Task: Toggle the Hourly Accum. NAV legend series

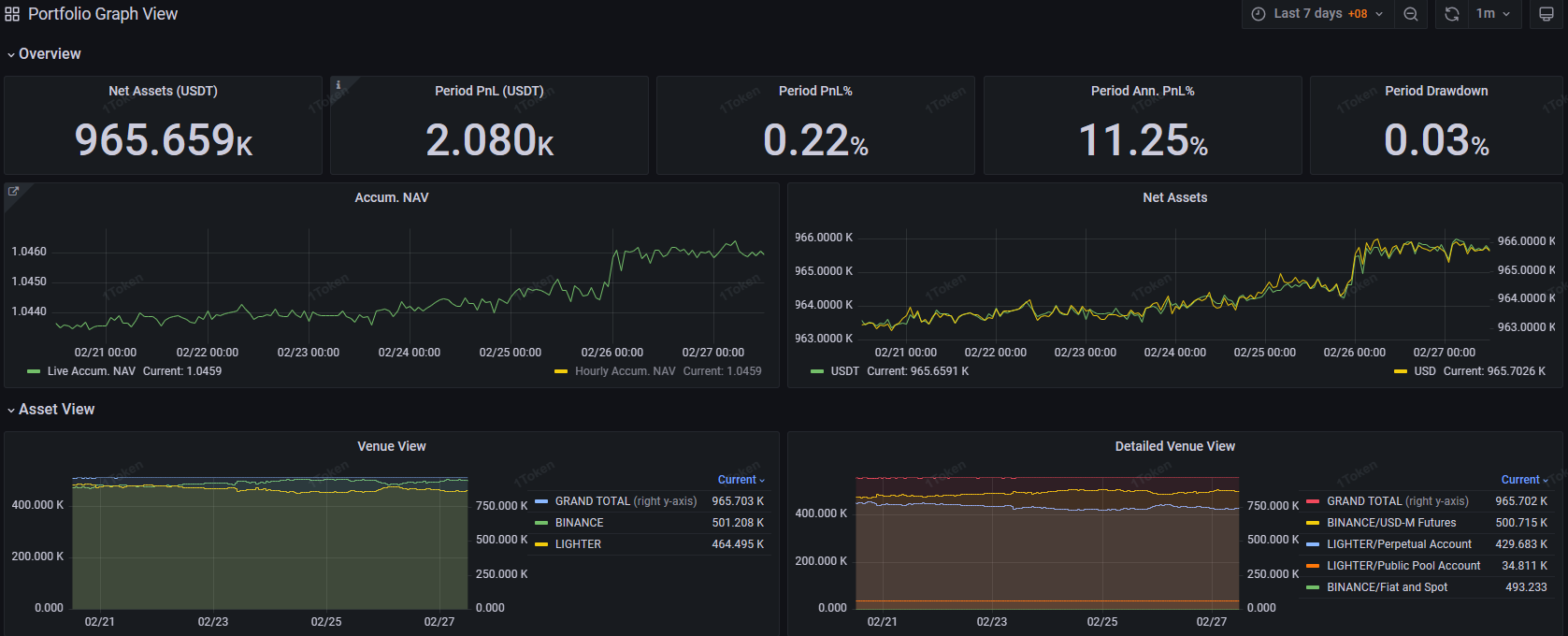Action: tap(626, 371)
